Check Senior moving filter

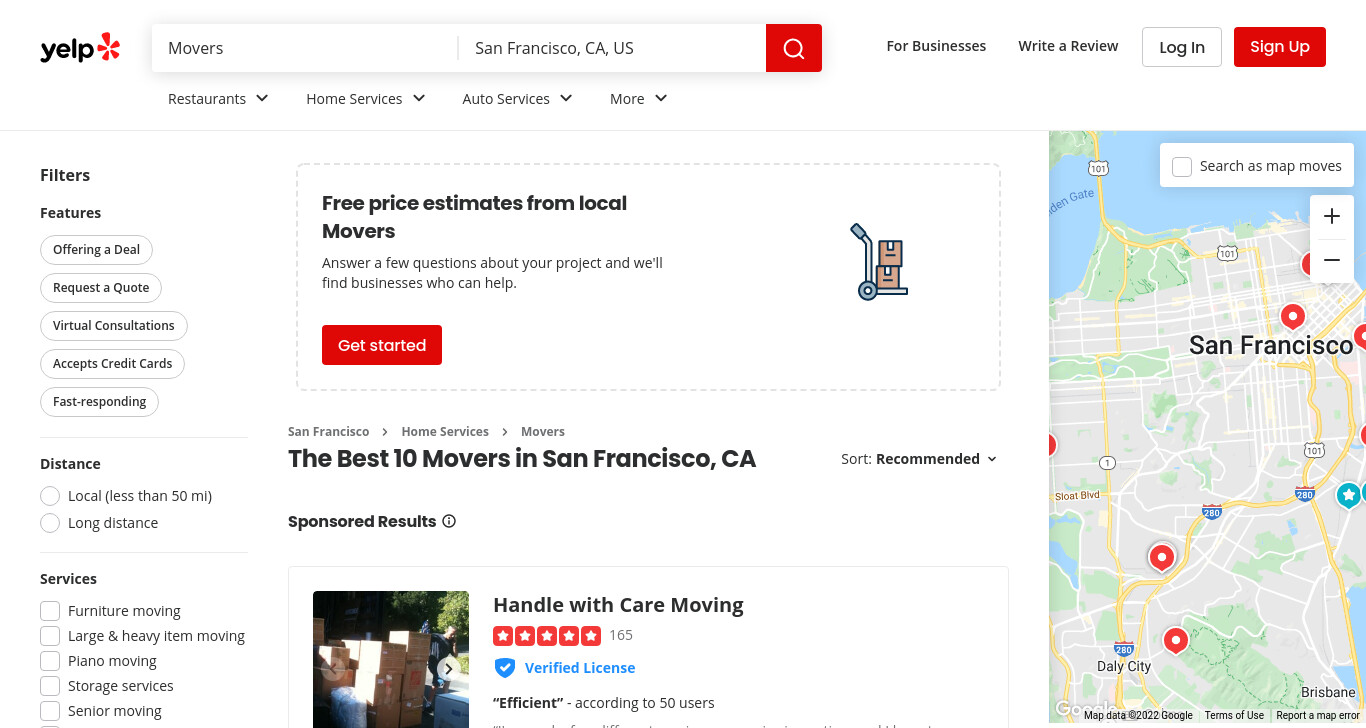click(x=50, y=711)
